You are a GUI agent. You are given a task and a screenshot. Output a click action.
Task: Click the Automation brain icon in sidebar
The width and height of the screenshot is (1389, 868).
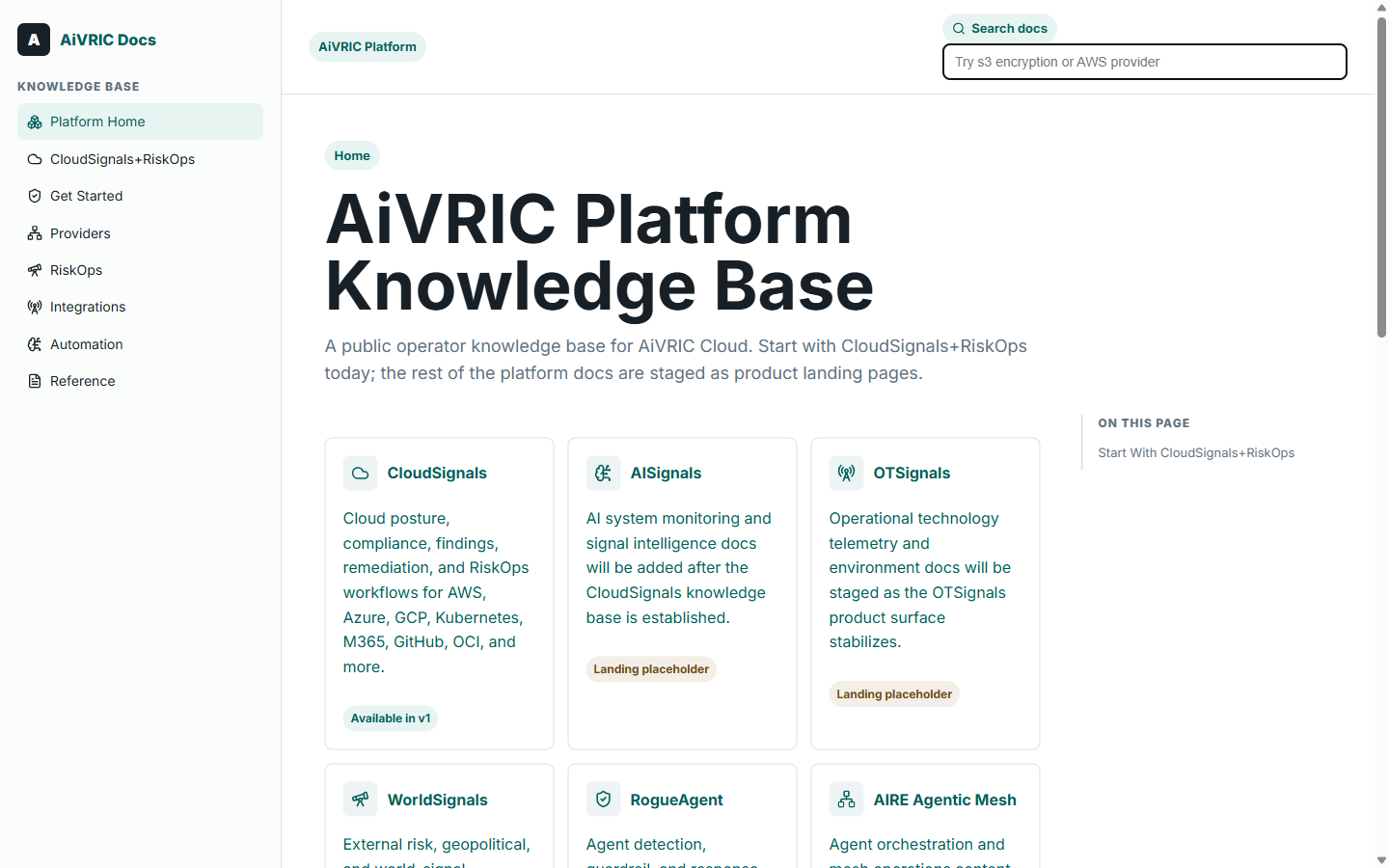[35, 344]
